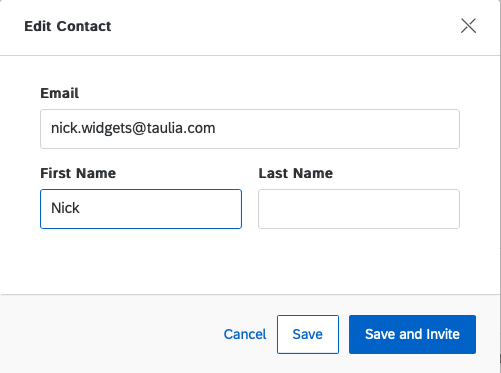Select the empty Last Name field
The image size is (501, 373).
pos(359,209)
